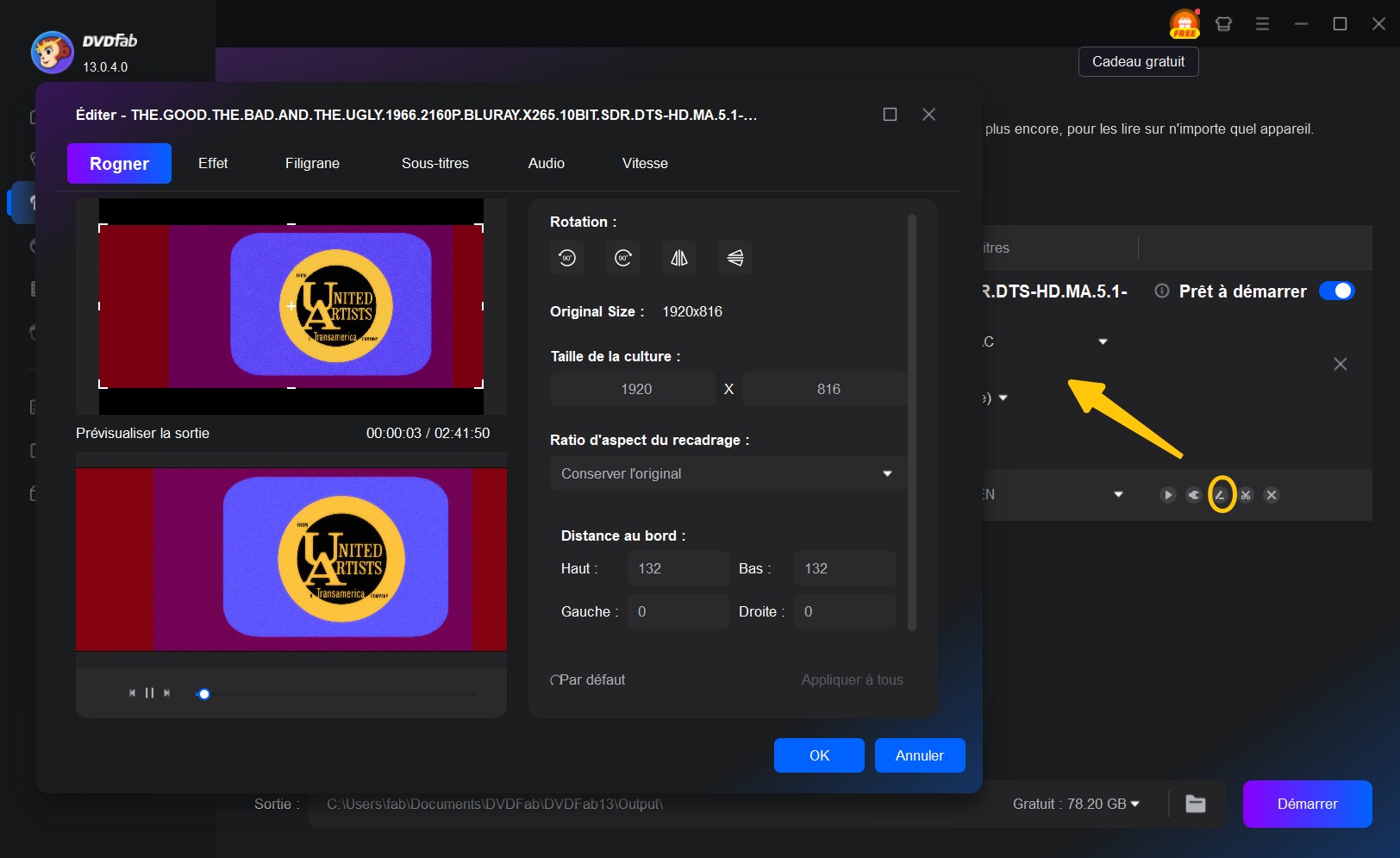Expand the codec dropdown arrow ending in C
The height and width of the screenshot is (858, 1400).
(x=1103, y=342)
